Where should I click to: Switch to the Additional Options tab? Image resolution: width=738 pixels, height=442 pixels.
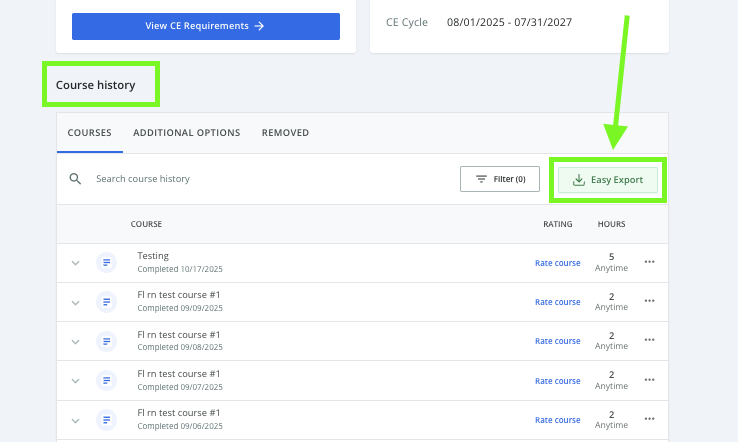pyautogui.click(x=186, y=133)
